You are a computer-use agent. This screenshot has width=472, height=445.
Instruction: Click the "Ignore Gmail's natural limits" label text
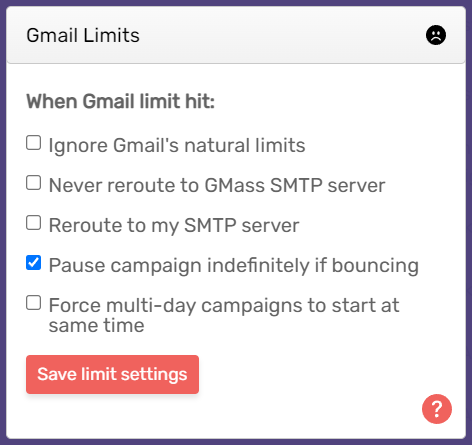[177, 146]
